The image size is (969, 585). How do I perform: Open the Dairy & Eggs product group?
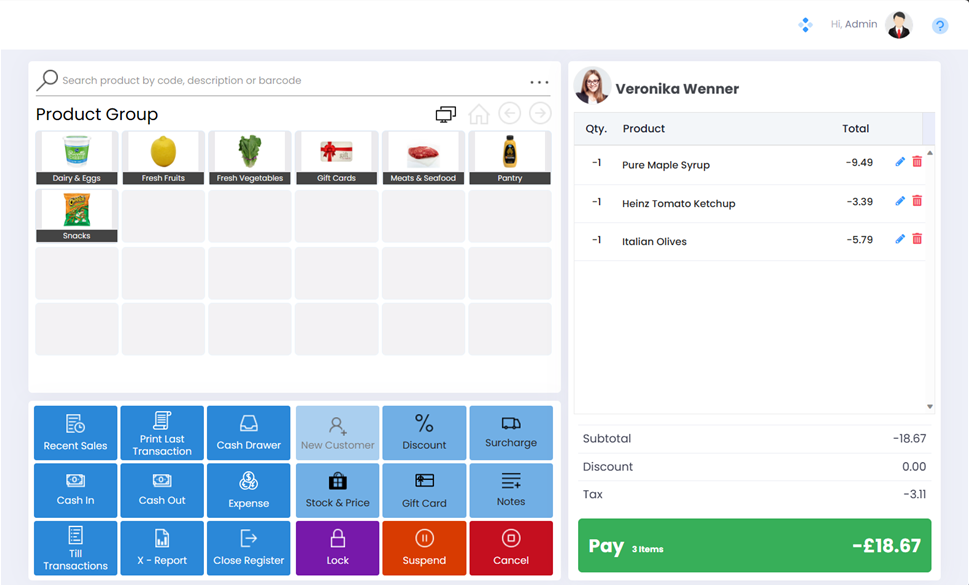(x=77, y=158)
